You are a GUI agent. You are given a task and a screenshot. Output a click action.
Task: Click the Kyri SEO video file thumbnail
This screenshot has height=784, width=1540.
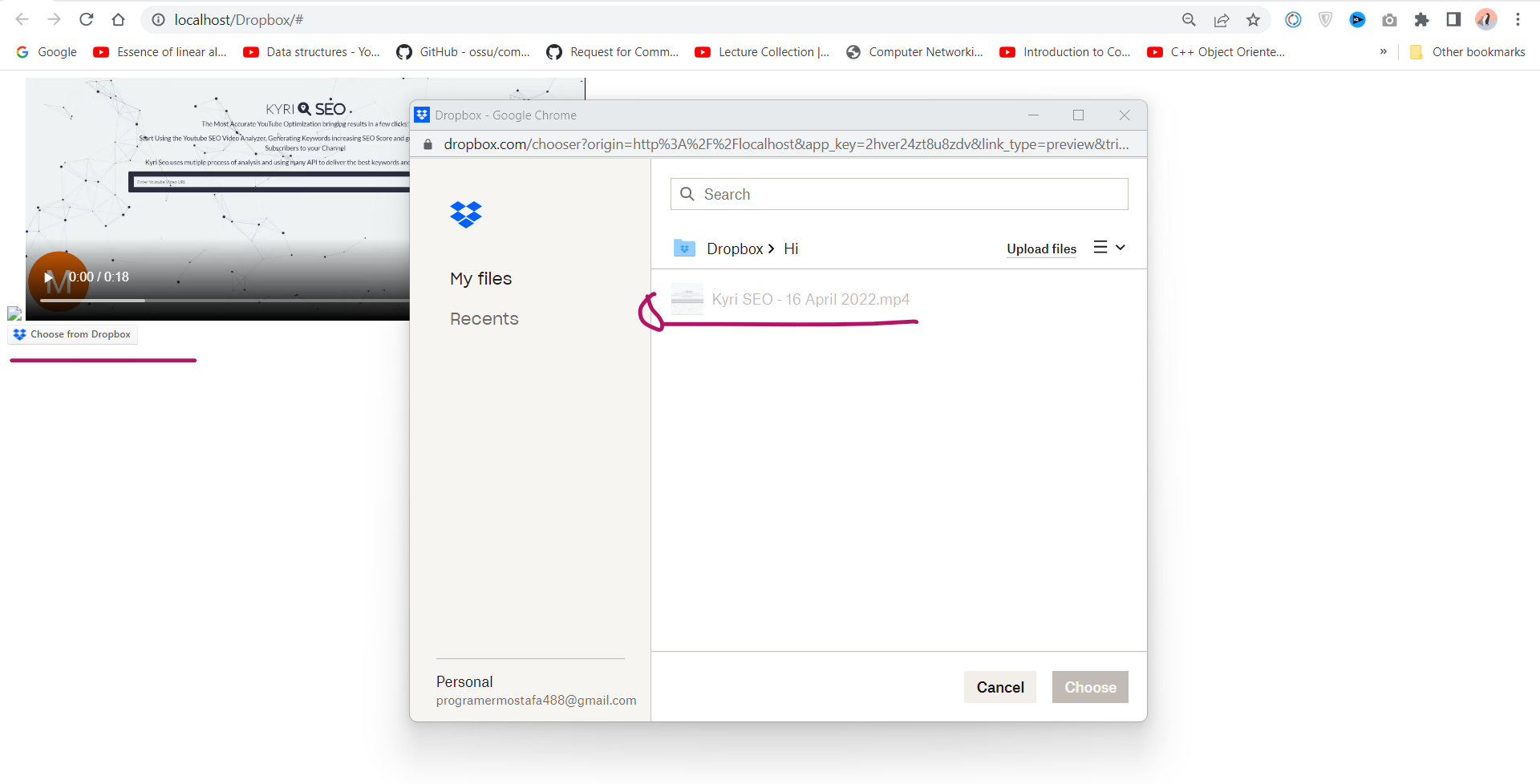(687, 299)
